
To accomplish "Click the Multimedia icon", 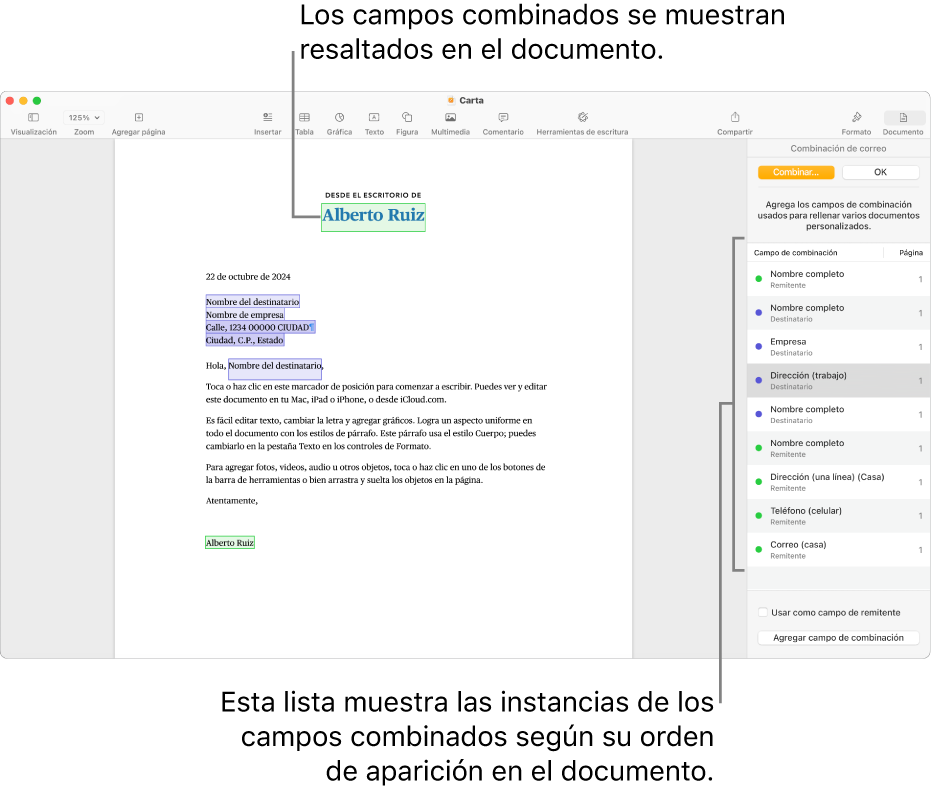I will [451, 118].
